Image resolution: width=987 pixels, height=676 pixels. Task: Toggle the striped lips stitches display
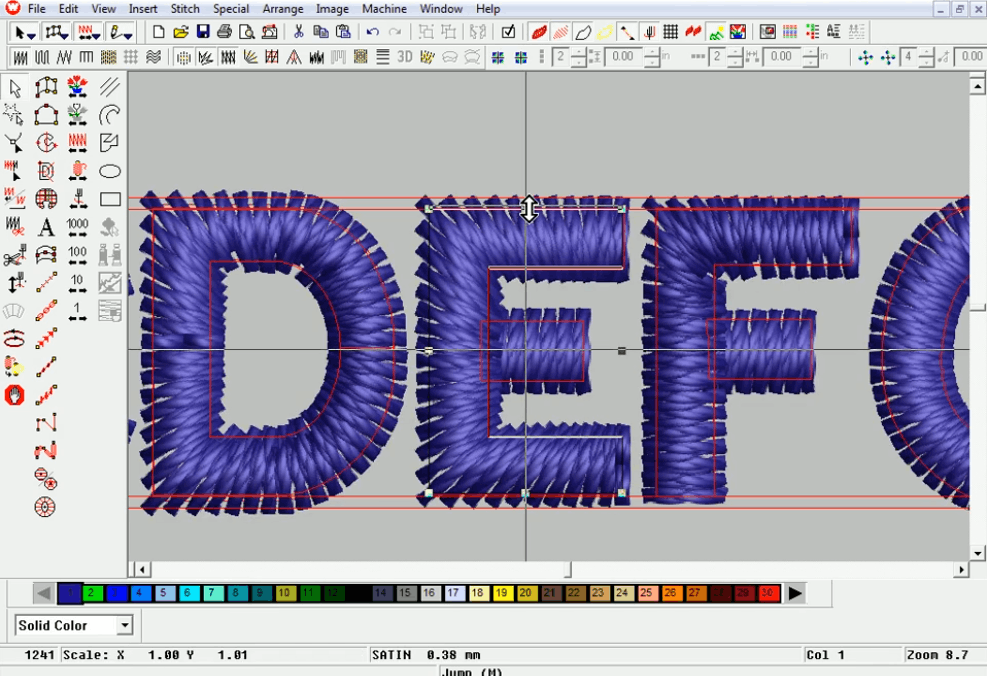tap(561, 31)
